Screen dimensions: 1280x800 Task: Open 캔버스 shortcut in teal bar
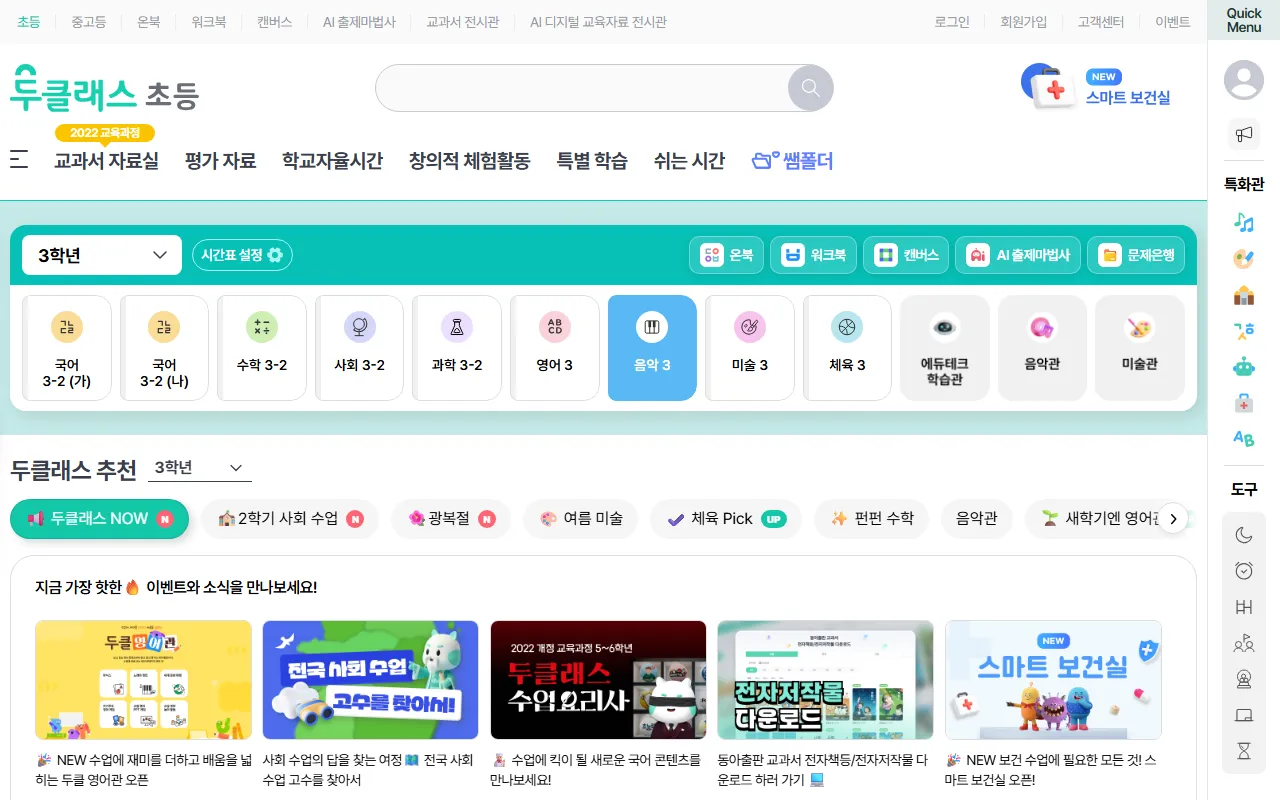click(x=906, y=255)
